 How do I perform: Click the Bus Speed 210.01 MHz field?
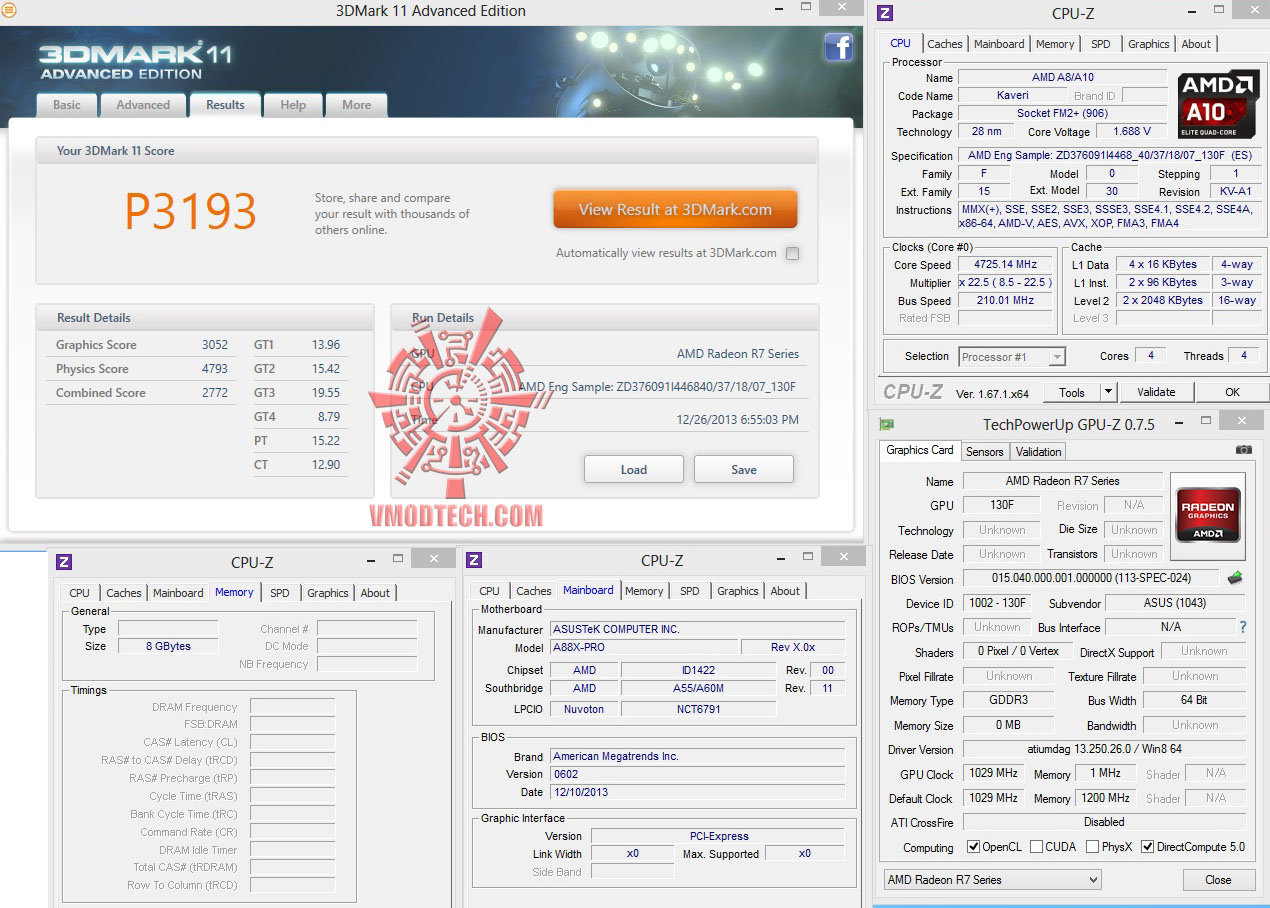tap(1005, 301)
